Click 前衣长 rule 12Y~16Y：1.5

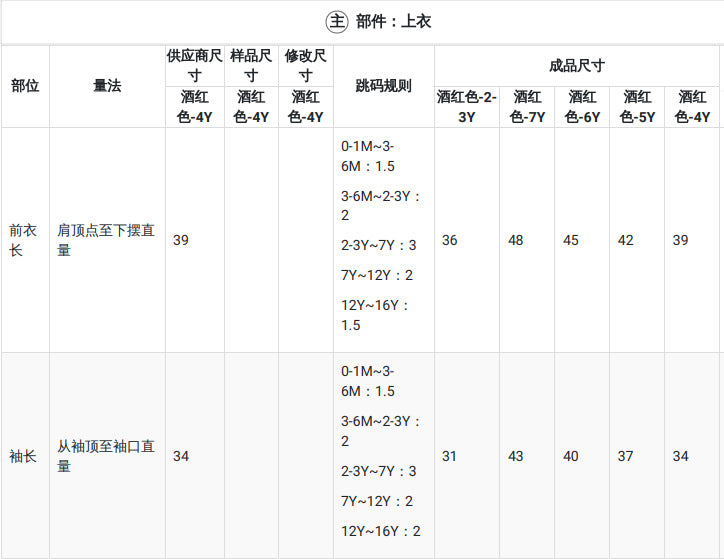tap(374, 315)
